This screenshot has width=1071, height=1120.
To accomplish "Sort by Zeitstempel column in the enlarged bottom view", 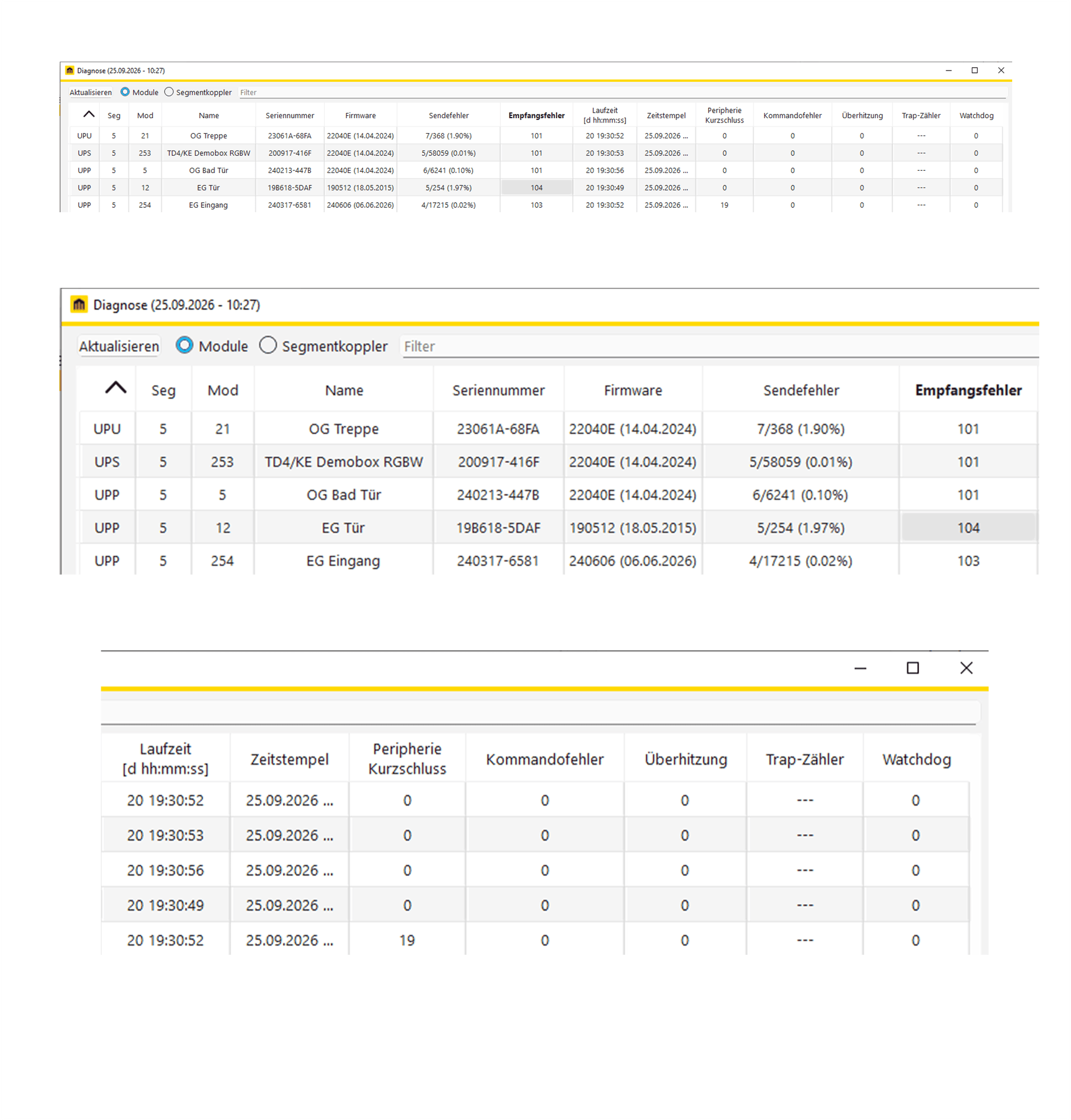I will pos(289,759).
